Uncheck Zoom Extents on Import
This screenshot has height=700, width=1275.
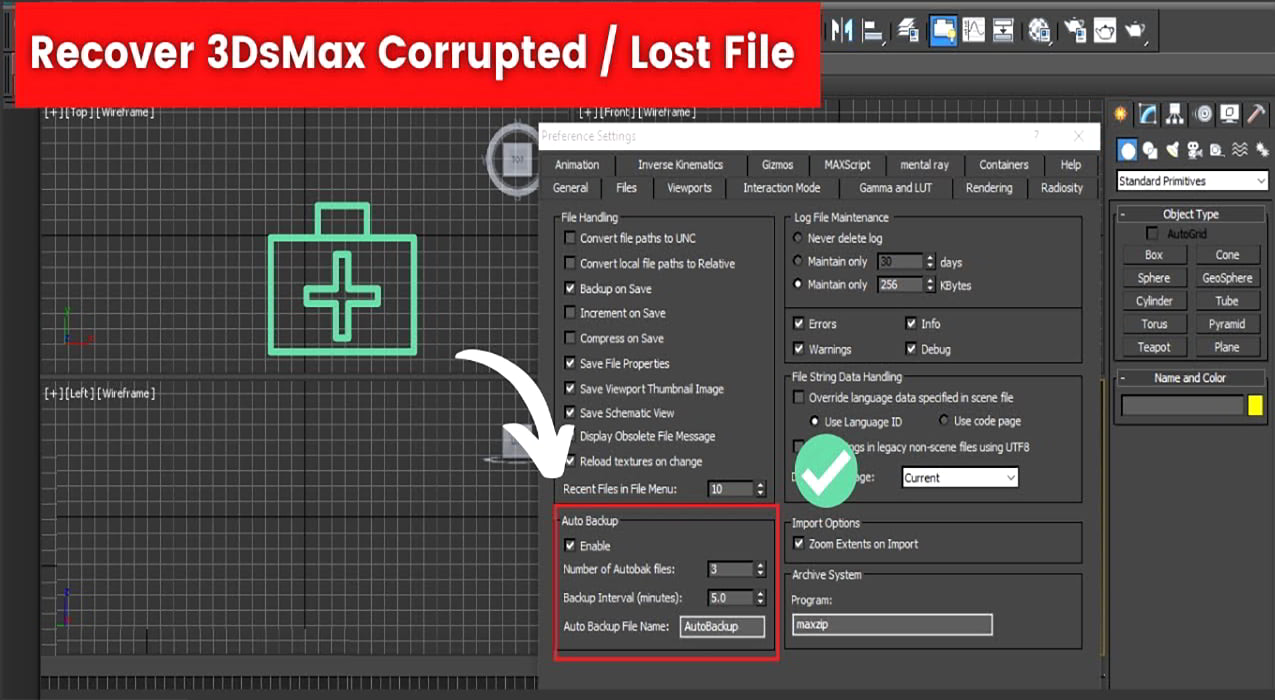799,544
